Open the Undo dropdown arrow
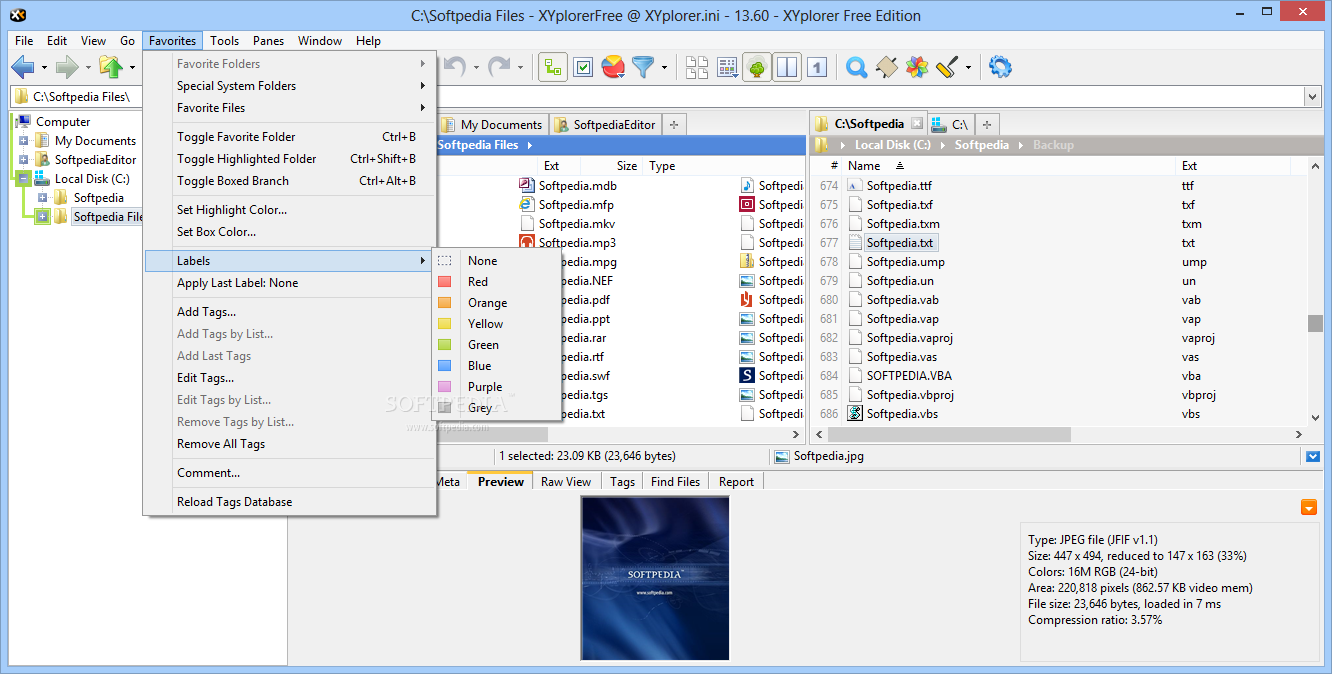Image resolution: width=1332 pixels, height=674 pixels. (x=476, y=68)
